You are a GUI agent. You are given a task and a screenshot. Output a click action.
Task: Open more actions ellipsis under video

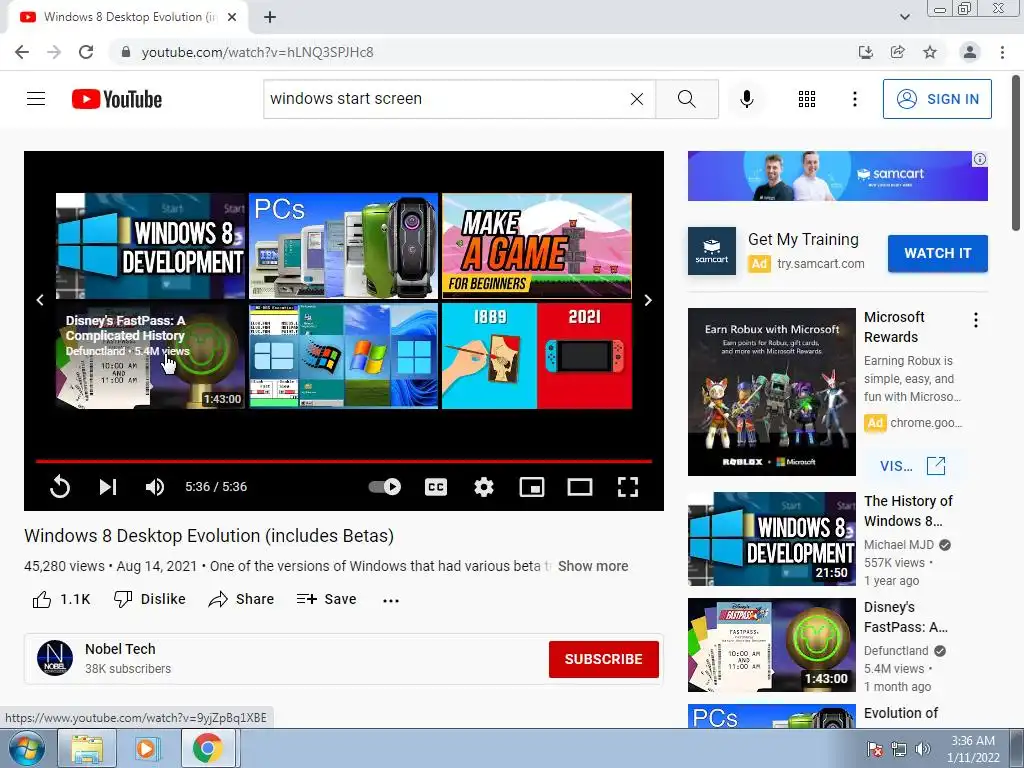pos(391,600)
